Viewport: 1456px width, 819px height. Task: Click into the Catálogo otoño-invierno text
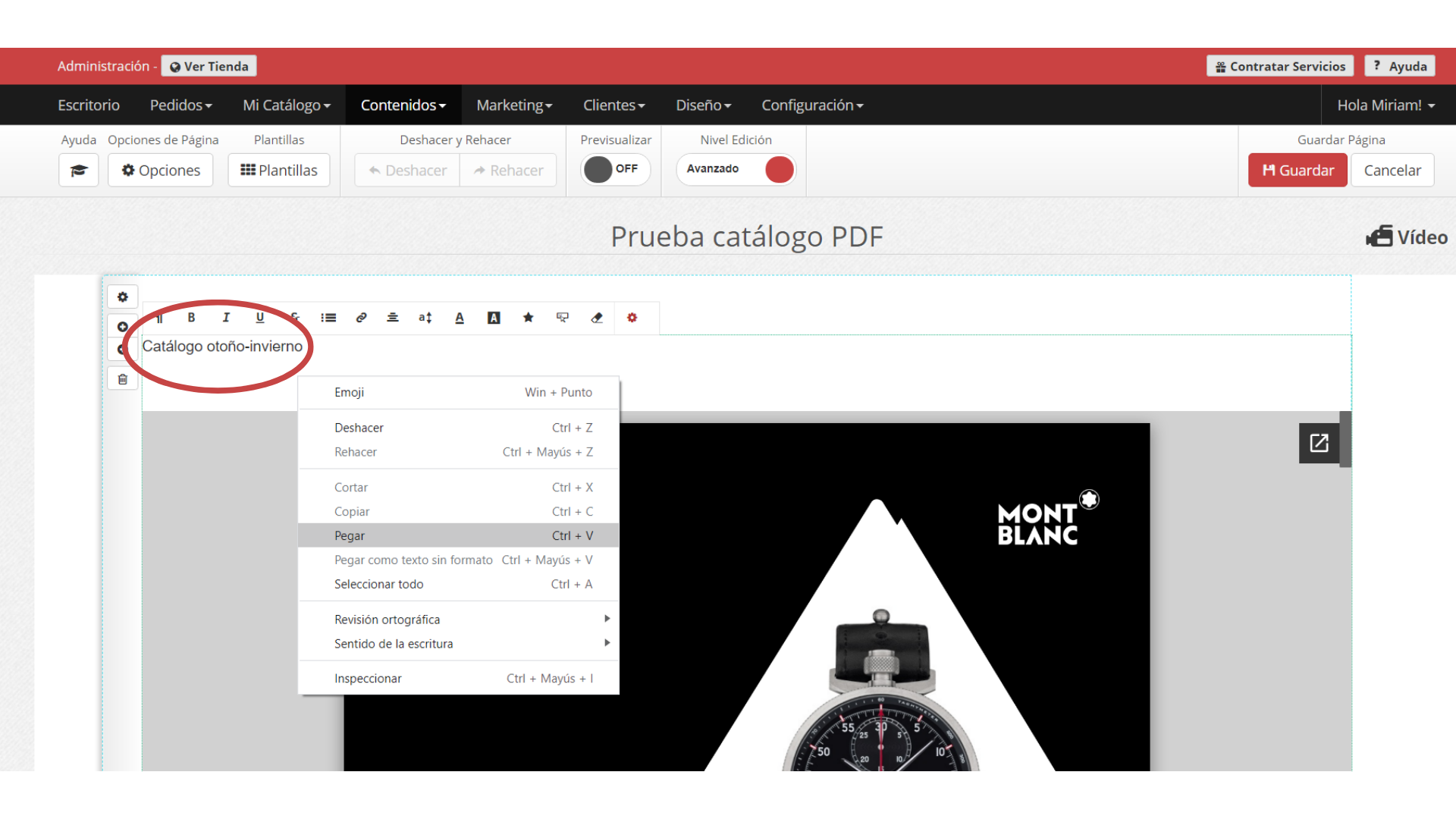[x=222, y=347]
